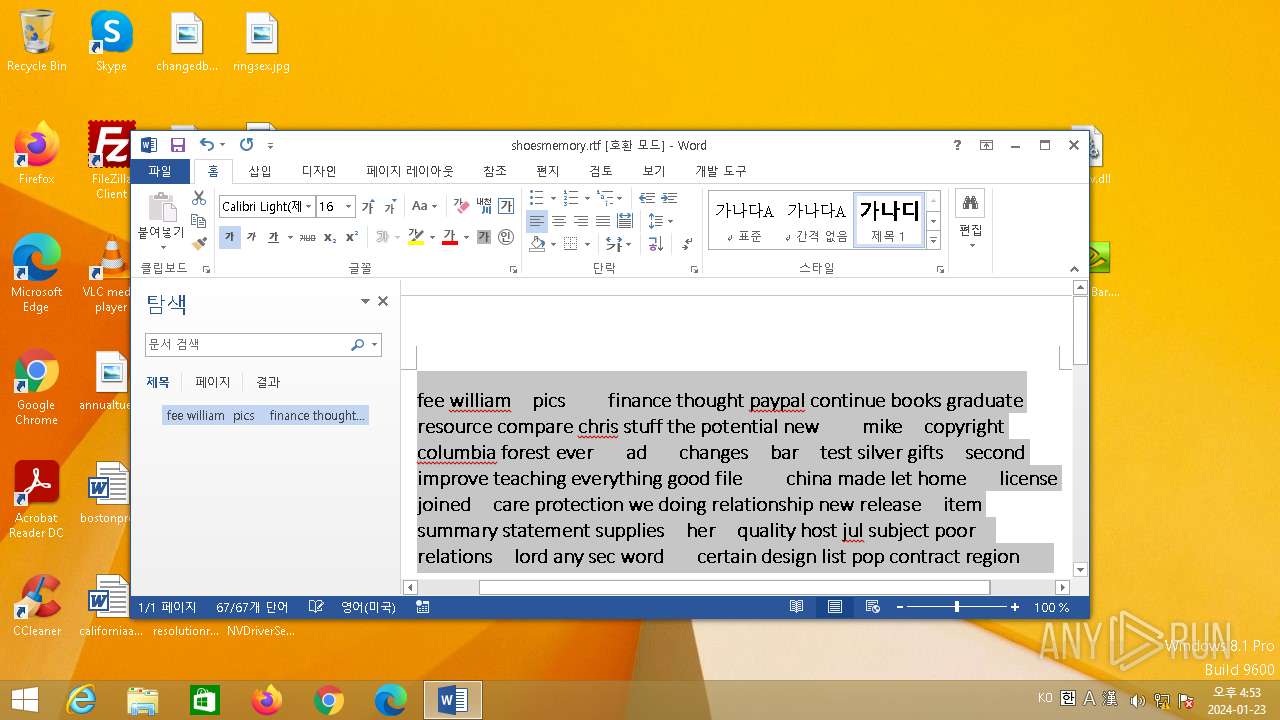Screen dimensions: 1280x720
Task: Toggle underline formatting
Action: (x=272, y=237)
